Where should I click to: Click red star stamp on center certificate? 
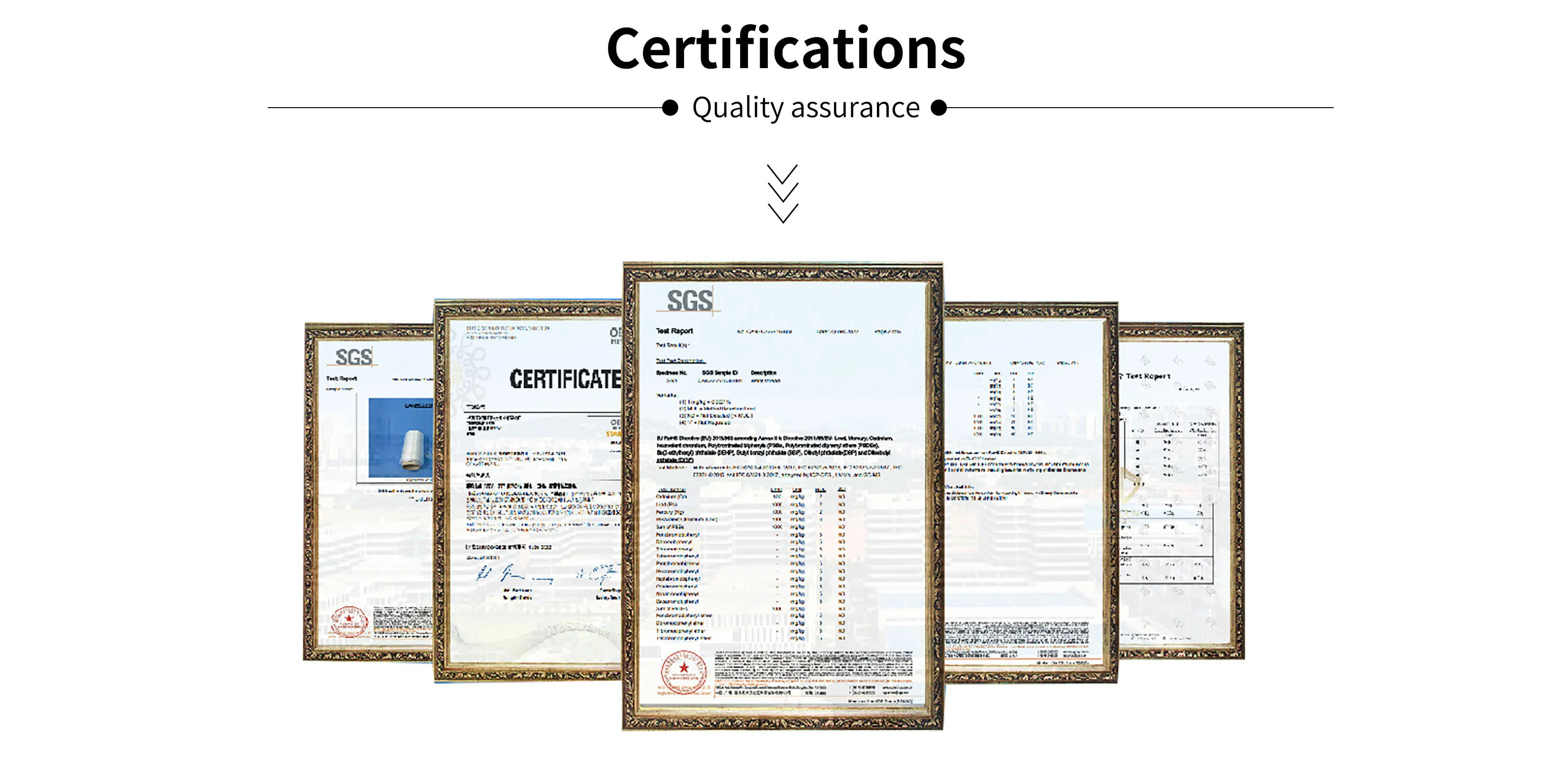(x=684, y=670)
